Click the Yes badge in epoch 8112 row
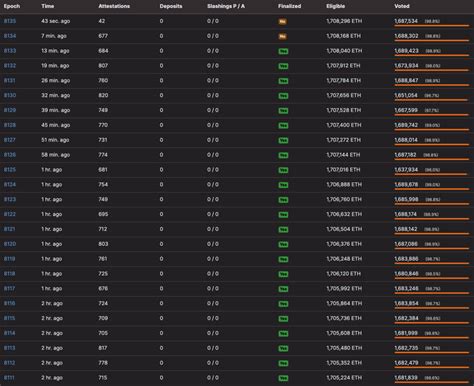This screenshot has height=386, width=474. tap(283, 363)
